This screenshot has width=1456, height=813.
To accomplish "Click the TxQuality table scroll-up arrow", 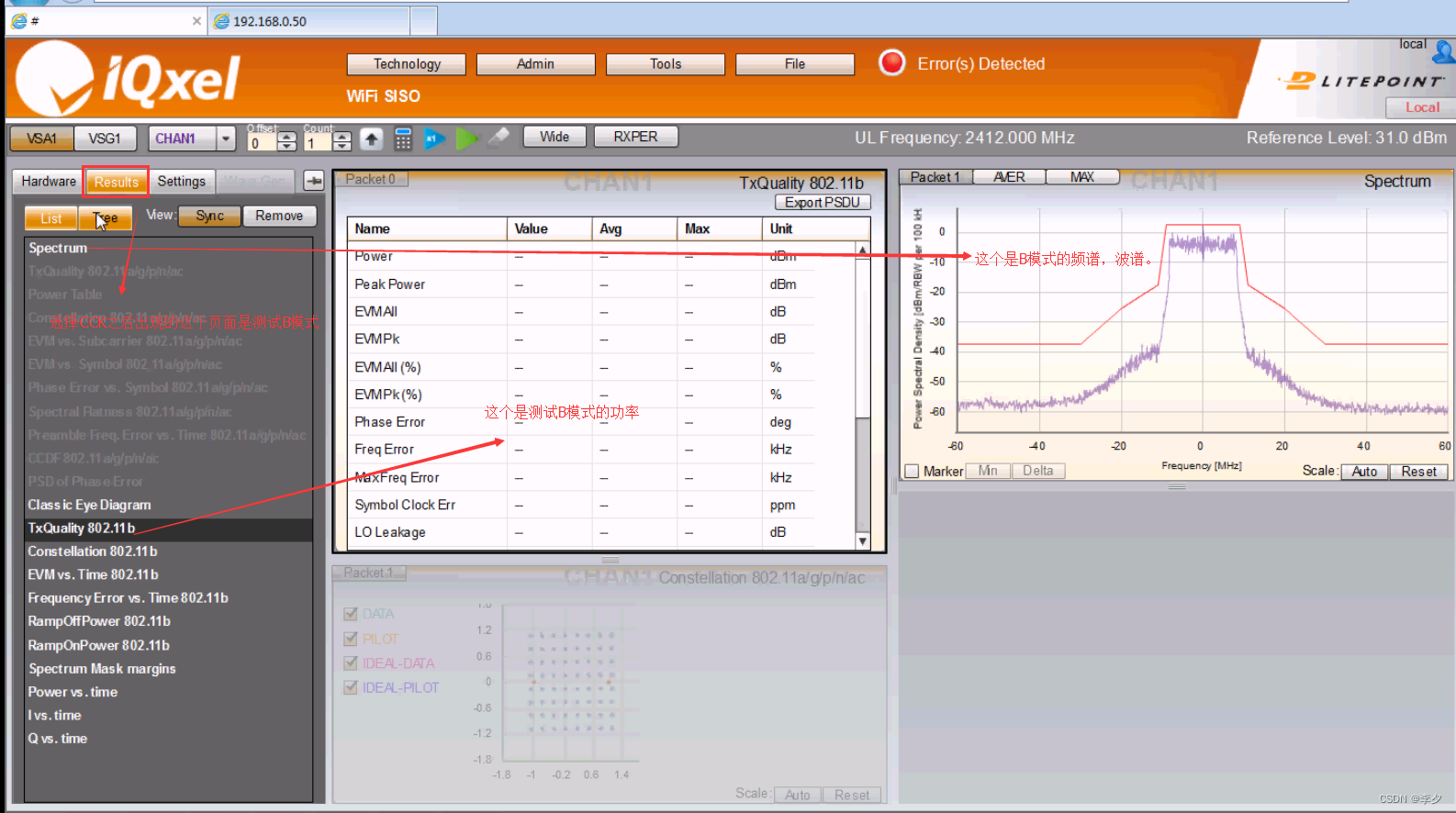I will (x=862, y=251).
